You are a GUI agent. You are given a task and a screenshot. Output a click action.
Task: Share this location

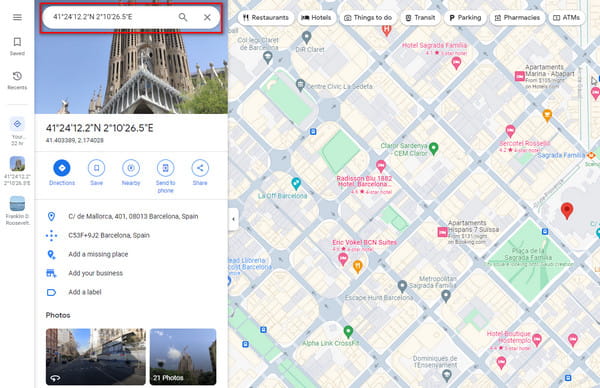coord(200,173)
